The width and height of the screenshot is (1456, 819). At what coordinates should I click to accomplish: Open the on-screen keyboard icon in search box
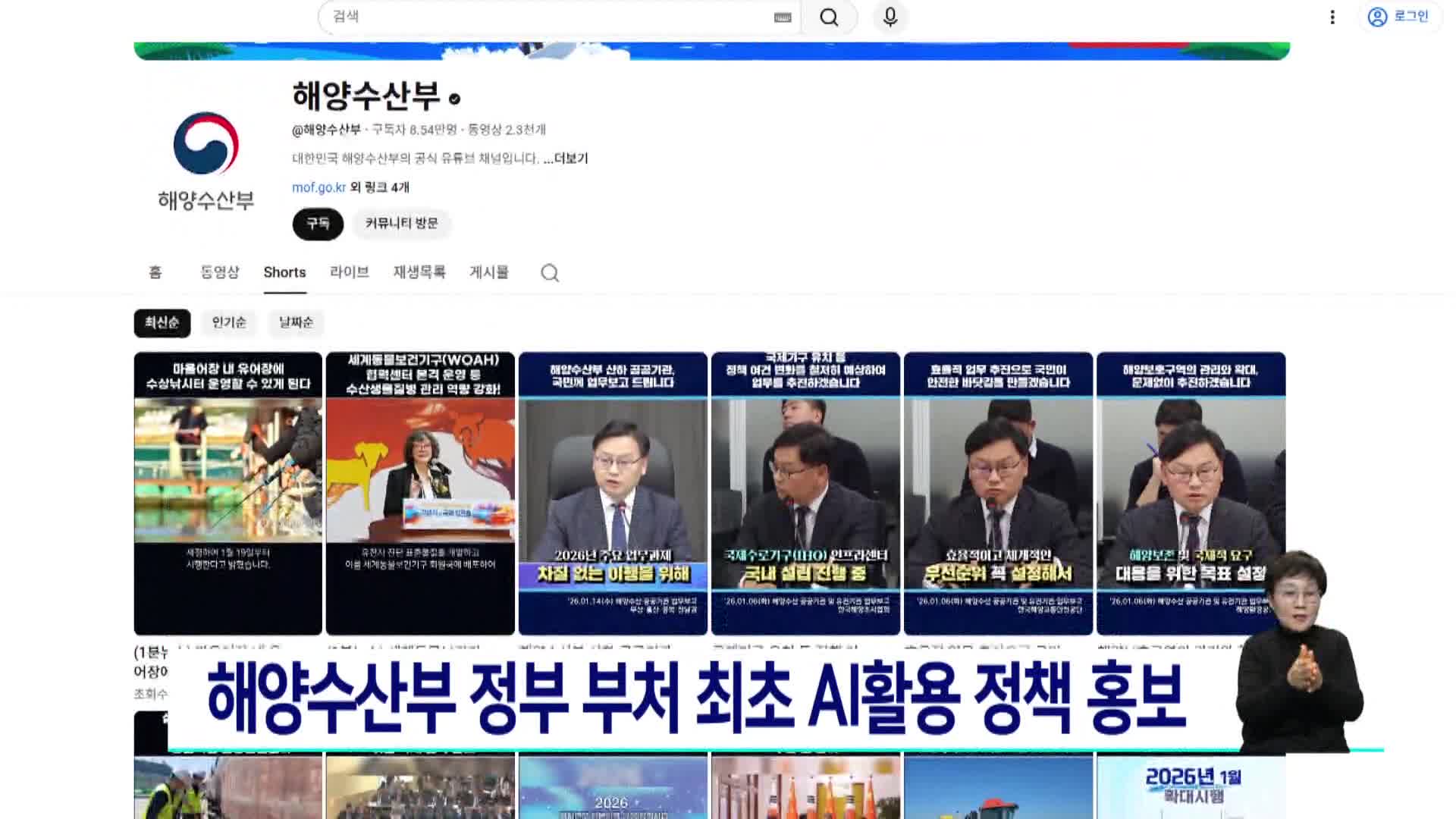783,17
